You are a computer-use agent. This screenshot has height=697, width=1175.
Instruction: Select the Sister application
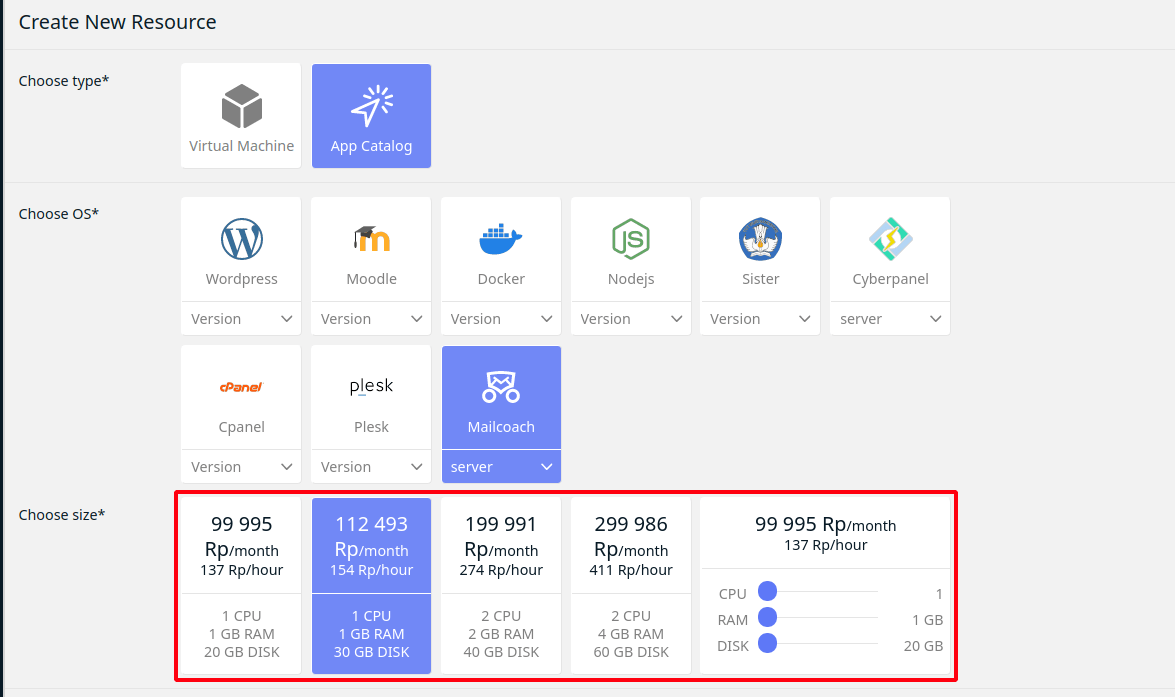pyautogui.click(x=760, y=248)
